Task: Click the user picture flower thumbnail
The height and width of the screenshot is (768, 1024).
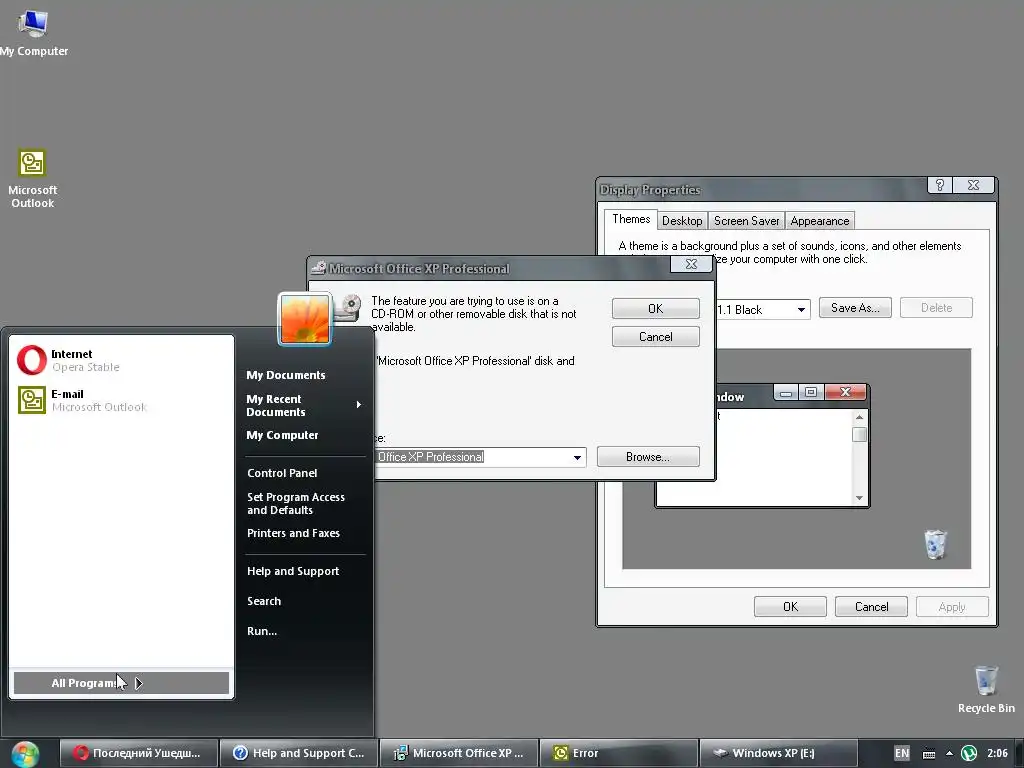Action: [304, 319]
